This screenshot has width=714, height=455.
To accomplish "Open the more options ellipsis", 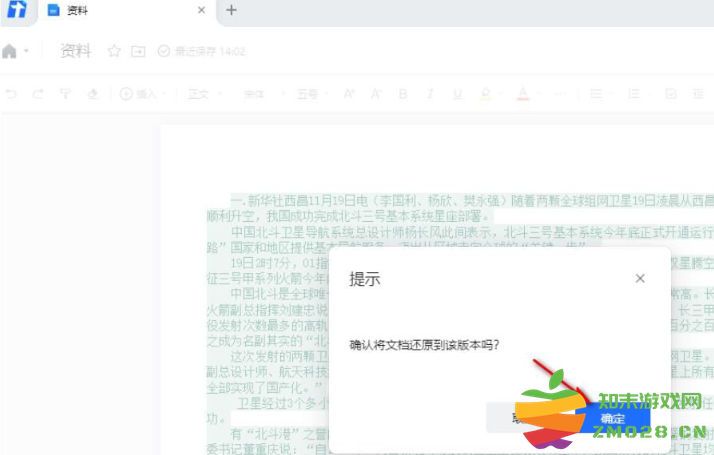I will coord(561,94).
